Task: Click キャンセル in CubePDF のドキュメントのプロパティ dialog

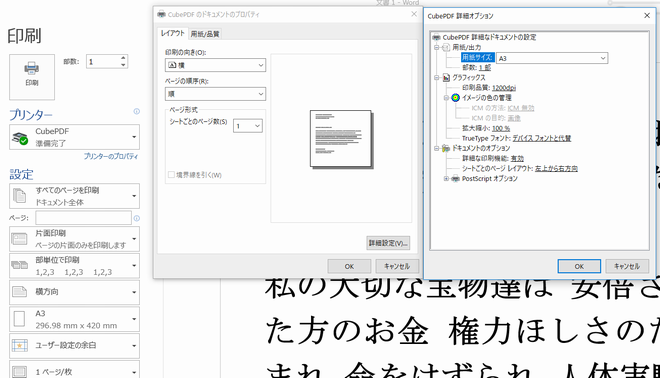Action: [x=397, y=266]
